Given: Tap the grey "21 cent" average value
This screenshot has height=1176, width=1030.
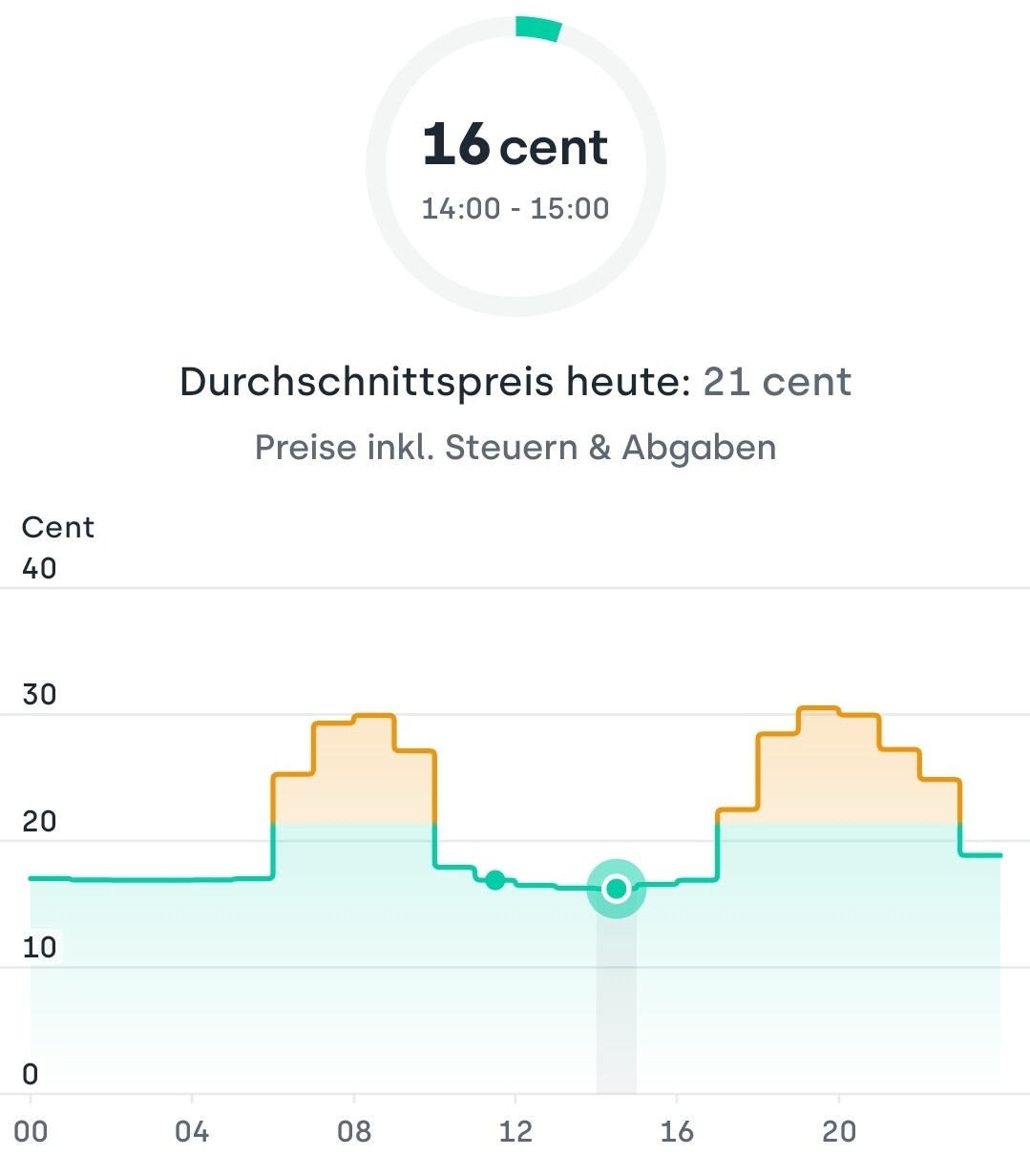Looking at the screenshot, I should (x=777, y=382).
